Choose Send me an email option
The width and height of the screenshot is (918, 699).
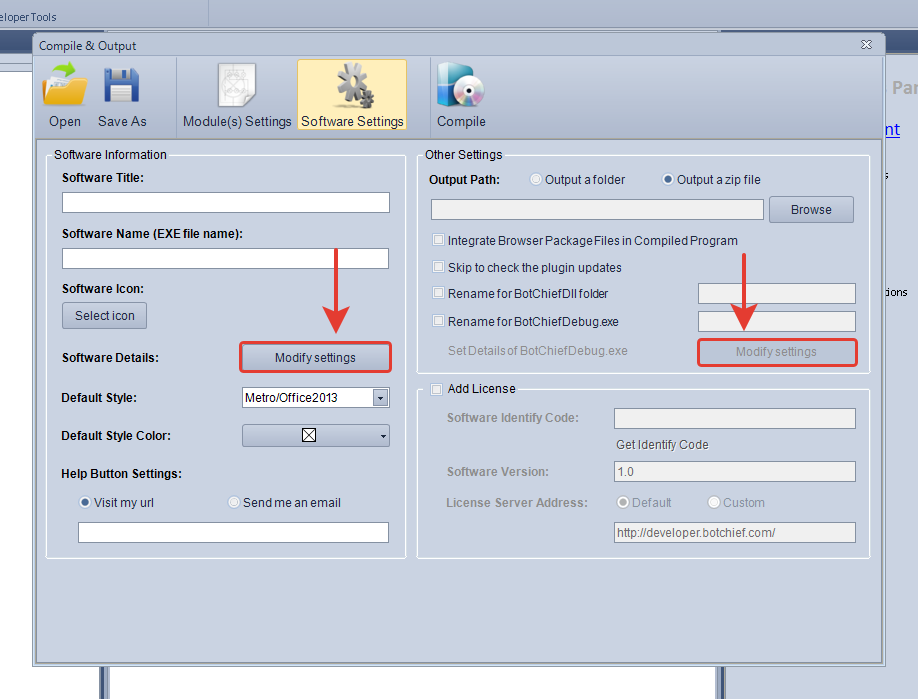click(234, 502)
